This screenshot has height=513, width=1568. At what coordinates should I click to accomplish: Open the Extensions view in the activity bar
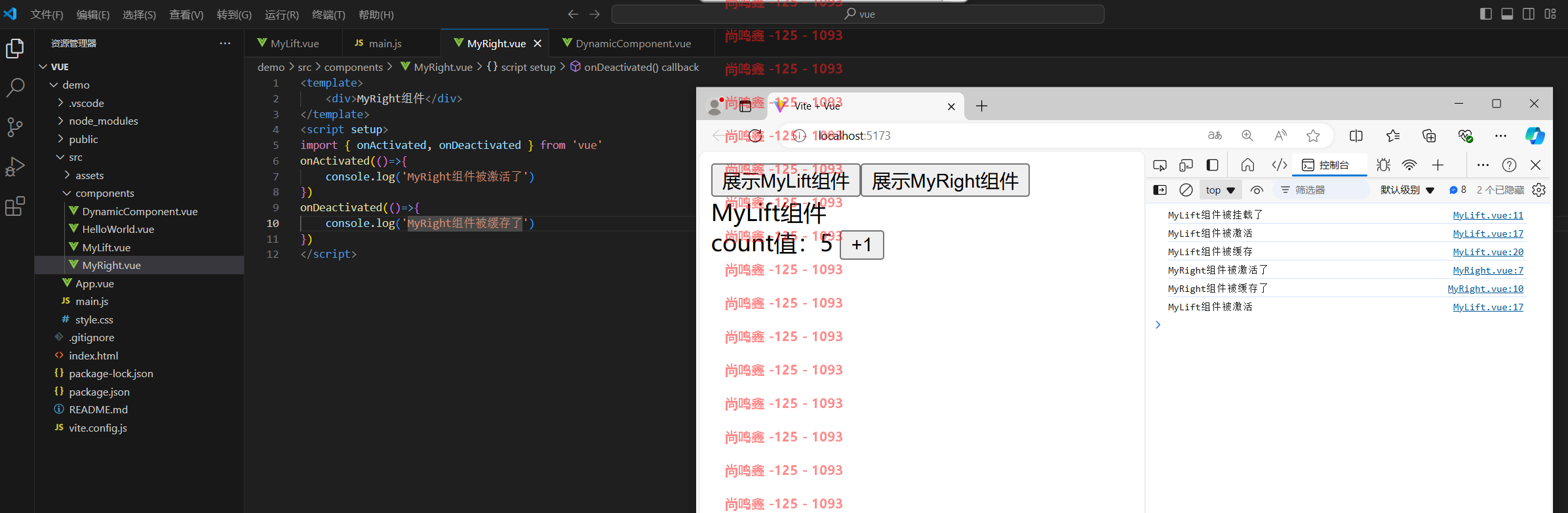tap(15, 207)
